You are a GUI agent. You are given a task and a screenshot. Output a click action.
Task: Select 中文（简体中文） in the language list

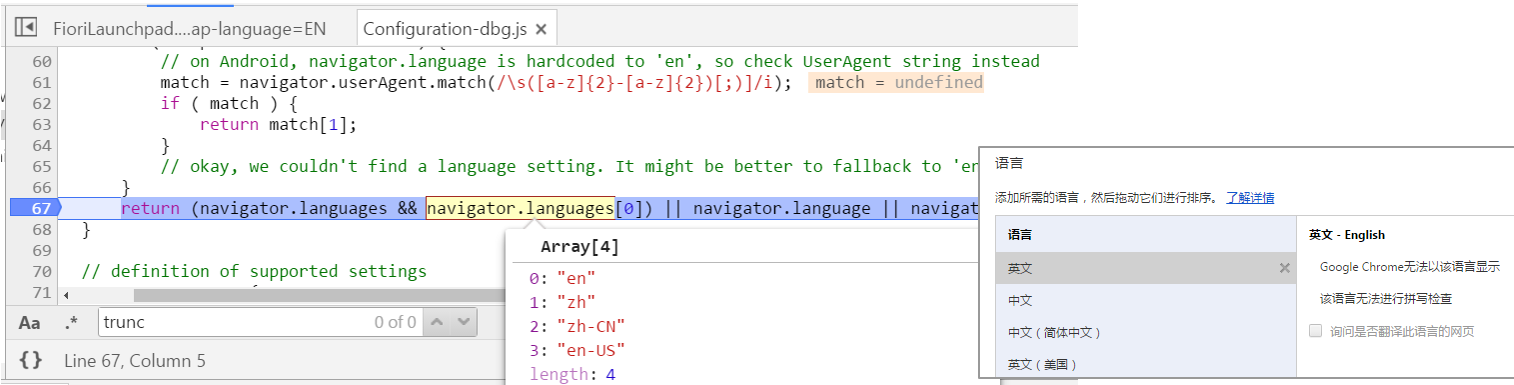point(1145,332)
